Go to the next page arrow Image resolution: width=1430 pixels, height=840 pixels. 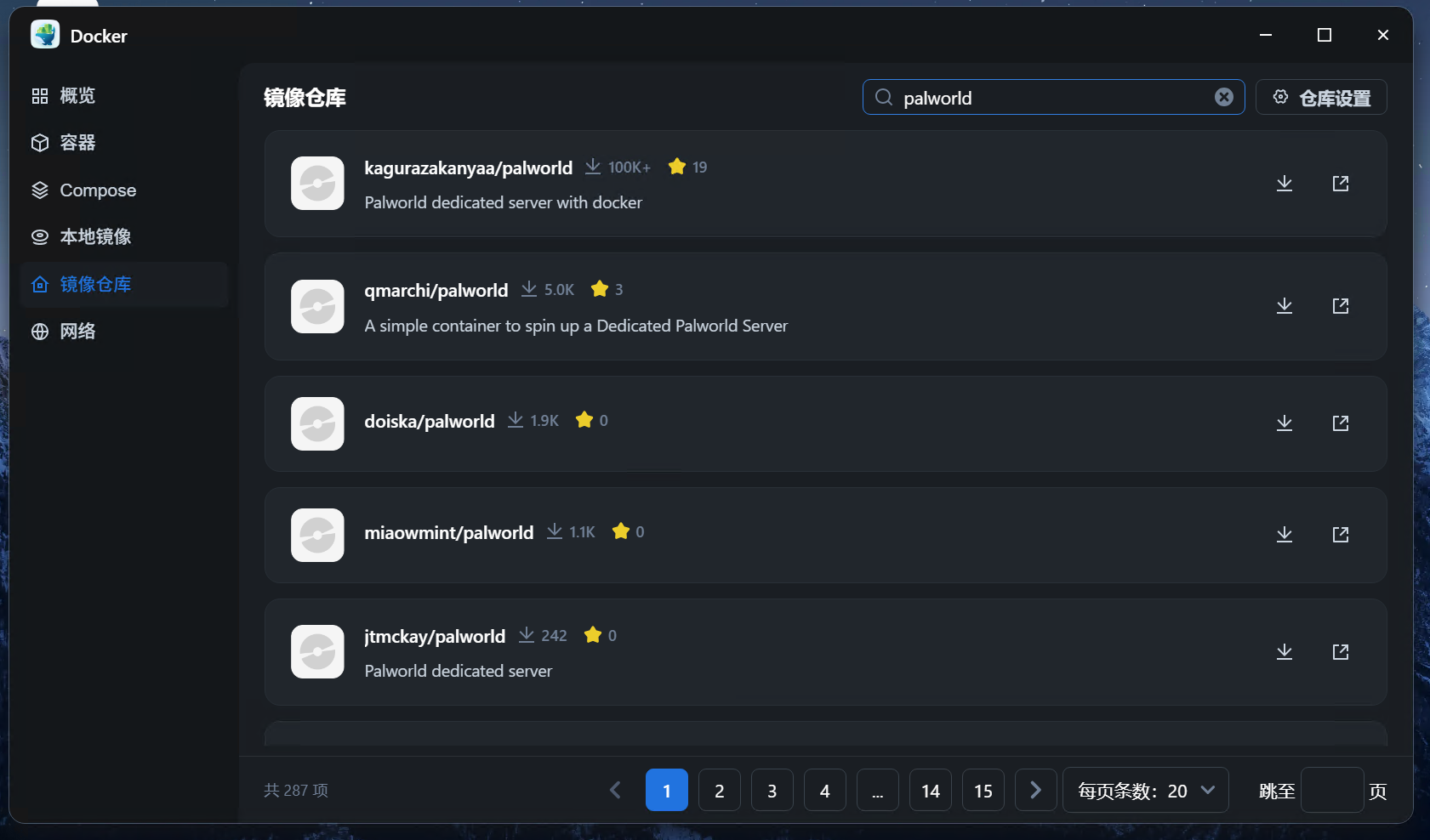coord(1036,791)
